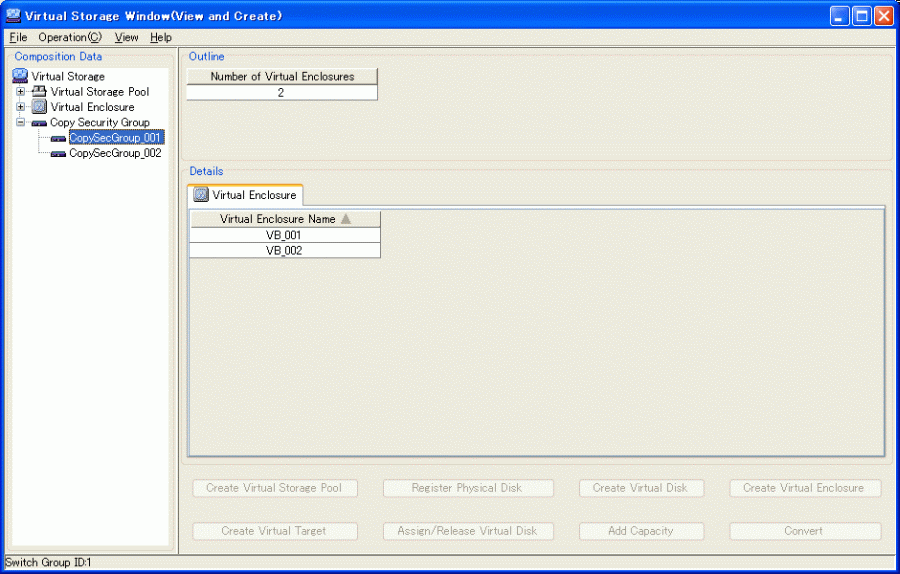Click the Virtual Enclosure tab icon
Image resolution: width=900 pixels, height=574 pixels.
tap(201, 195)
